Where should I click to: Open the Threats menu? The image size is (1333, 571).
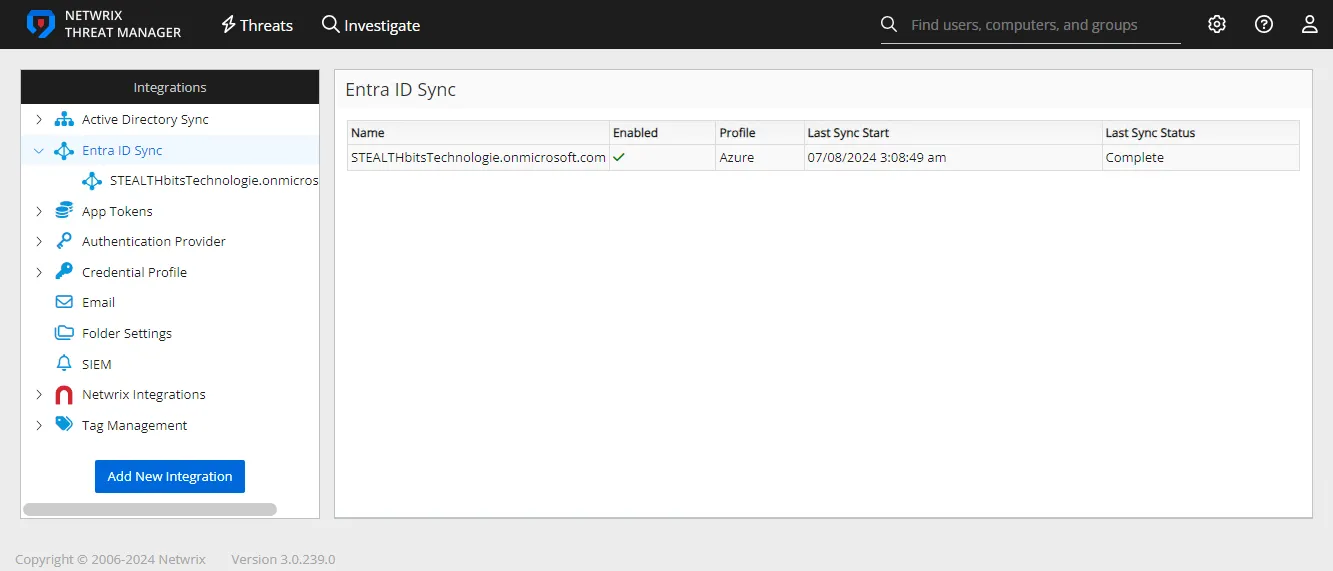click(257, 25)
